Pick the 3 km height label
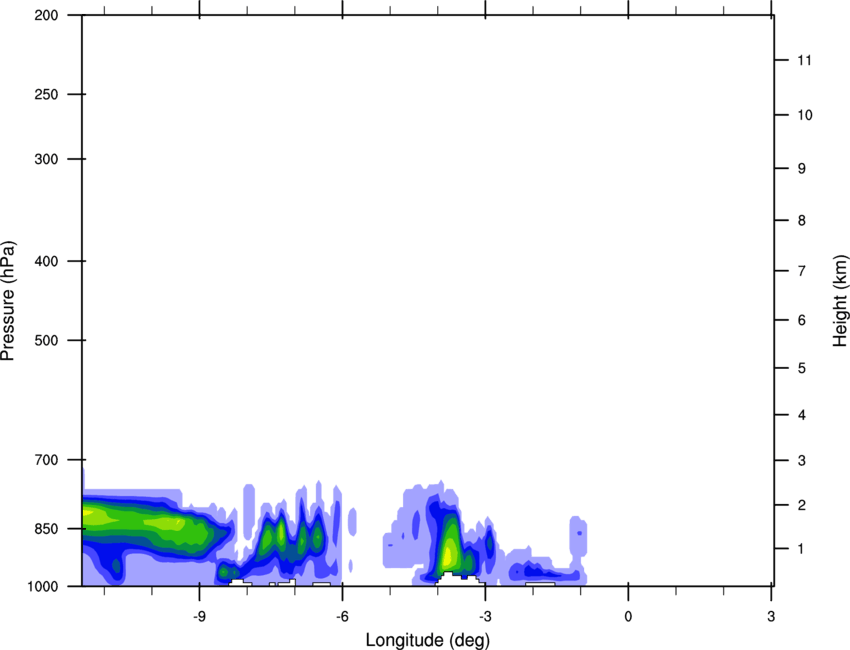Image resolution: width=850 pixels, height=650 pixels. 802,461
